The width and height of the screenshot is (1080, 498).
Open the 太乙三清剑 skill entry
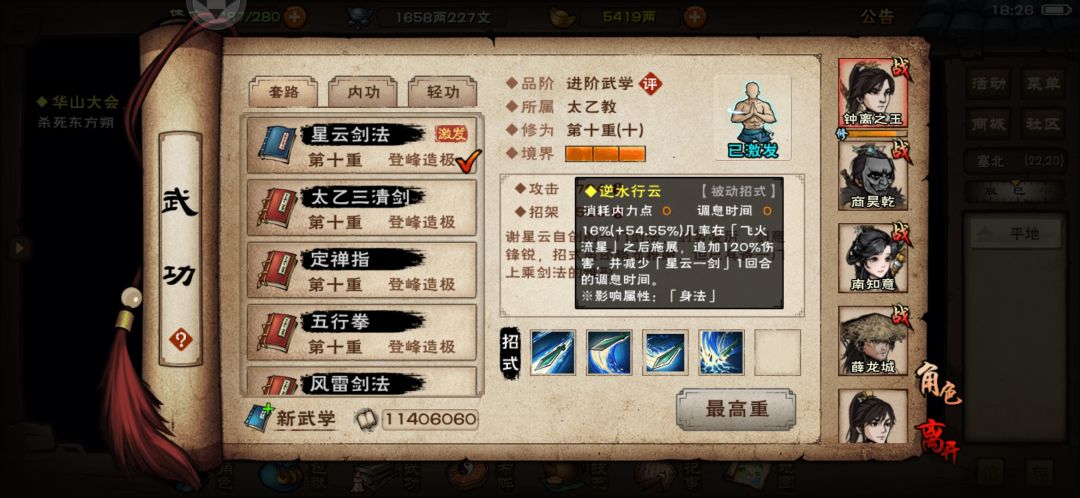(362, 208)
